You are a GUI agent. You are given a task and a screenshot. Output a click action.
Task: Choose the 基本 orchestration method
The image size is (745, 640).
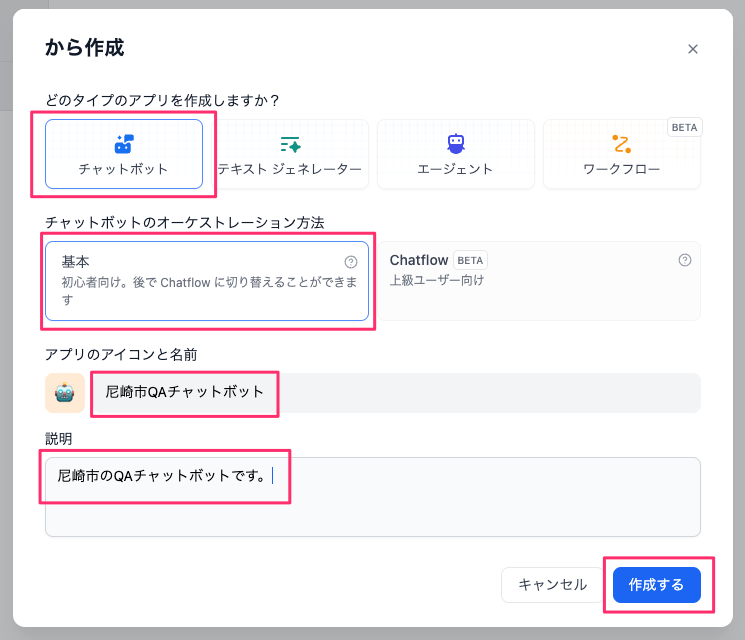pyautogui.click(x=207, y=281)
